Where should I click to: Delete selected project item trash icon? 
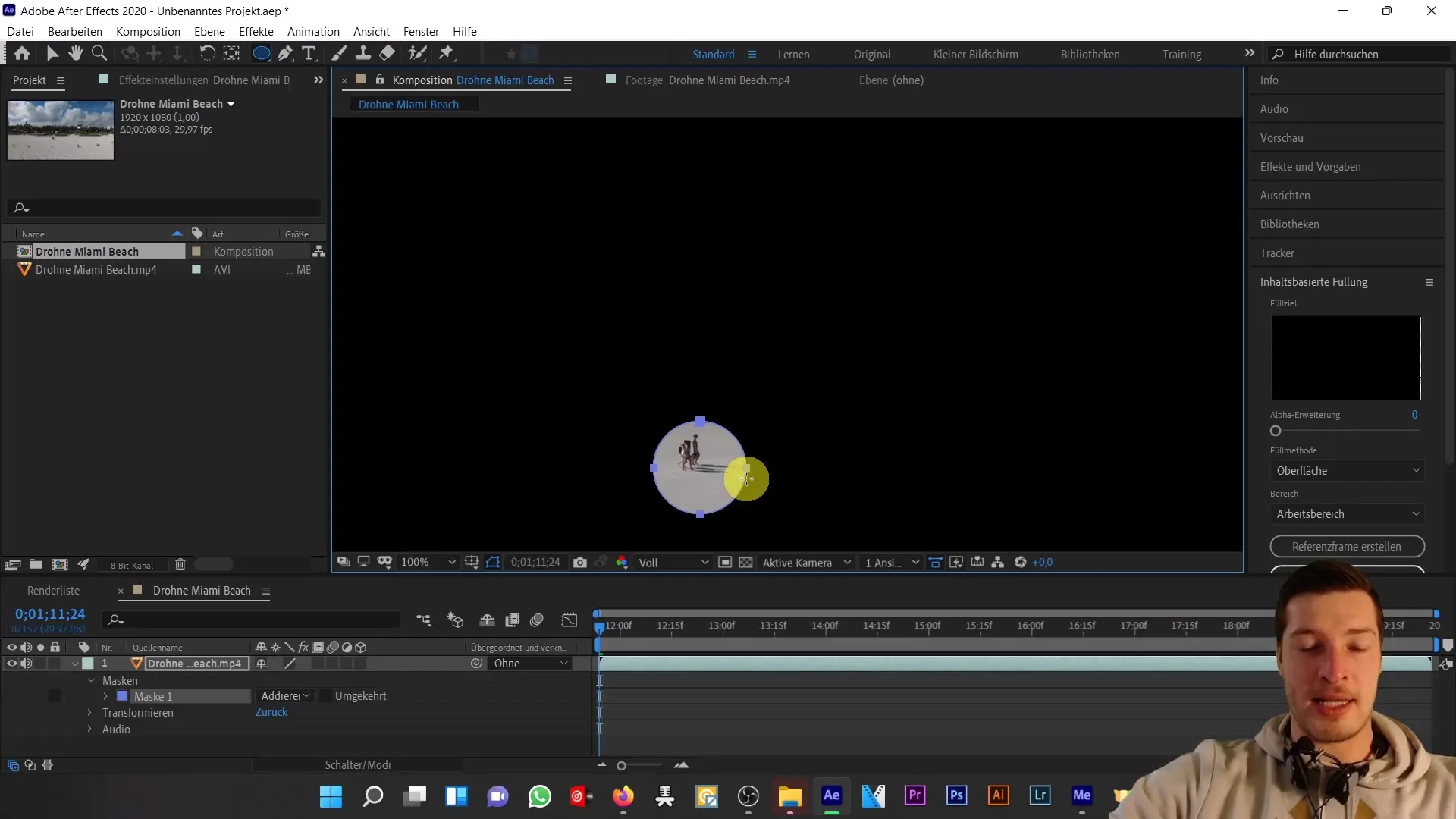tap(180, 564)
